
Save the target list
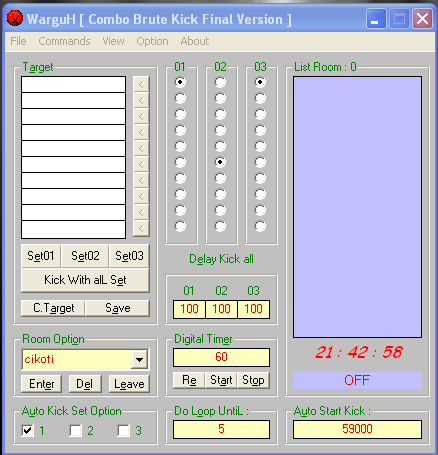click(118, 308)
